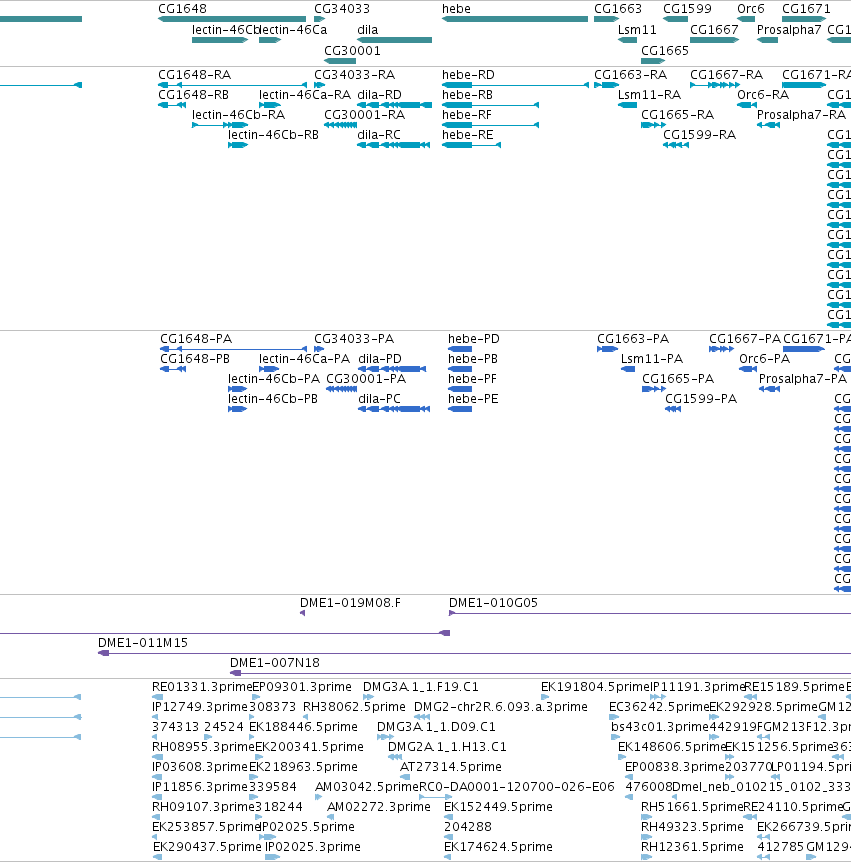Screen dimensions: 851x862
Task: Click transcript CG34033-RA label
Action: pyautogui.click(x=354, y=75)
